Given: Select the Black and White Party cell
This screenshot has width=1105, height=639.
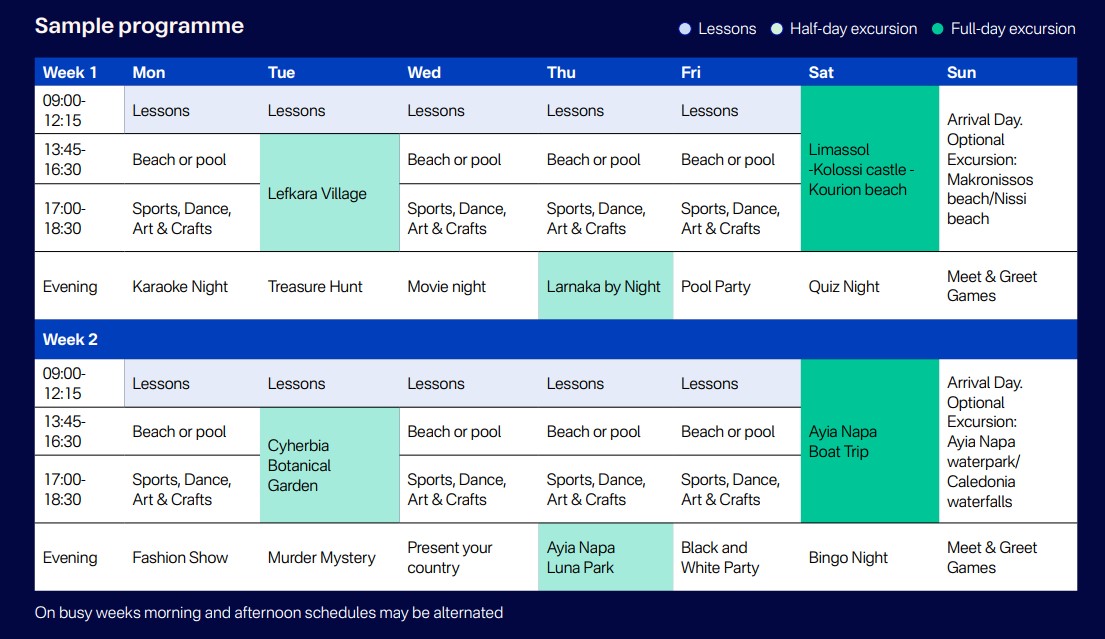Looking at the screenshot, I should tap(737, 557).
